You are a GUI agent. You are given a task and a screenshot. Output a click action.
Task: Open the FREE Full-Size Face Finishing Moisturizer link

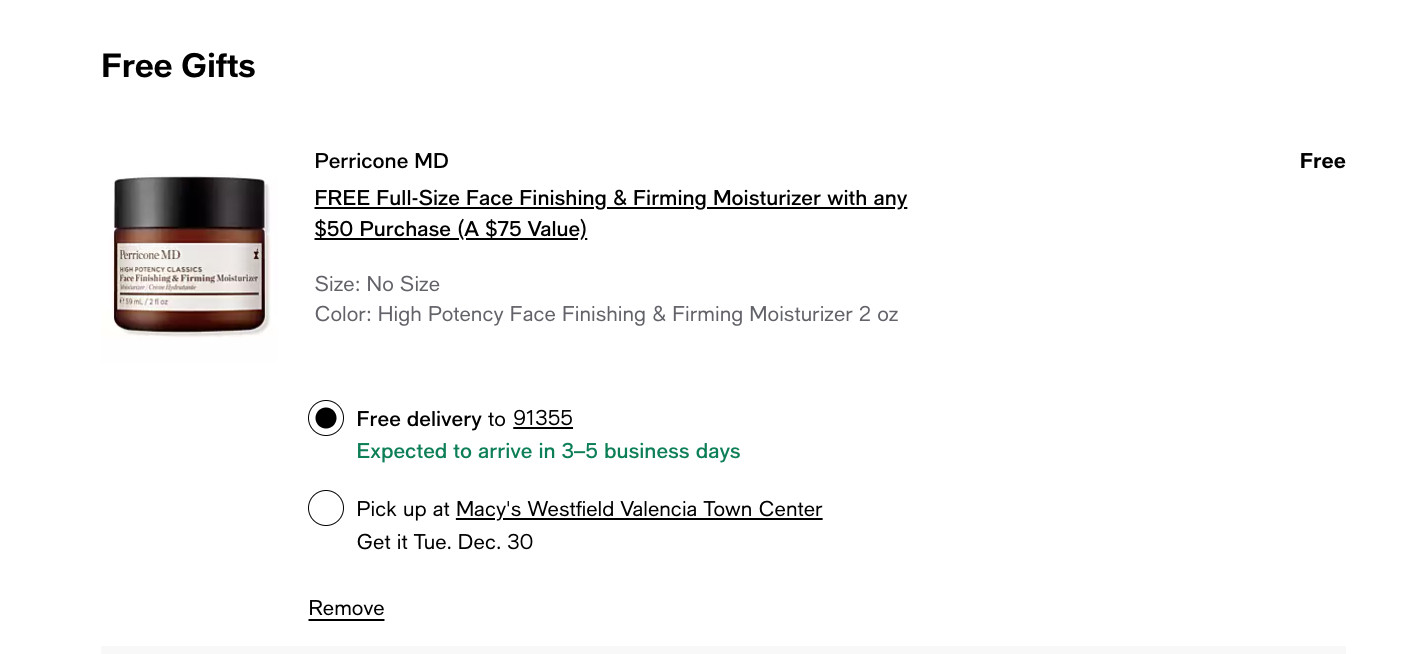[x=610, y=198]
